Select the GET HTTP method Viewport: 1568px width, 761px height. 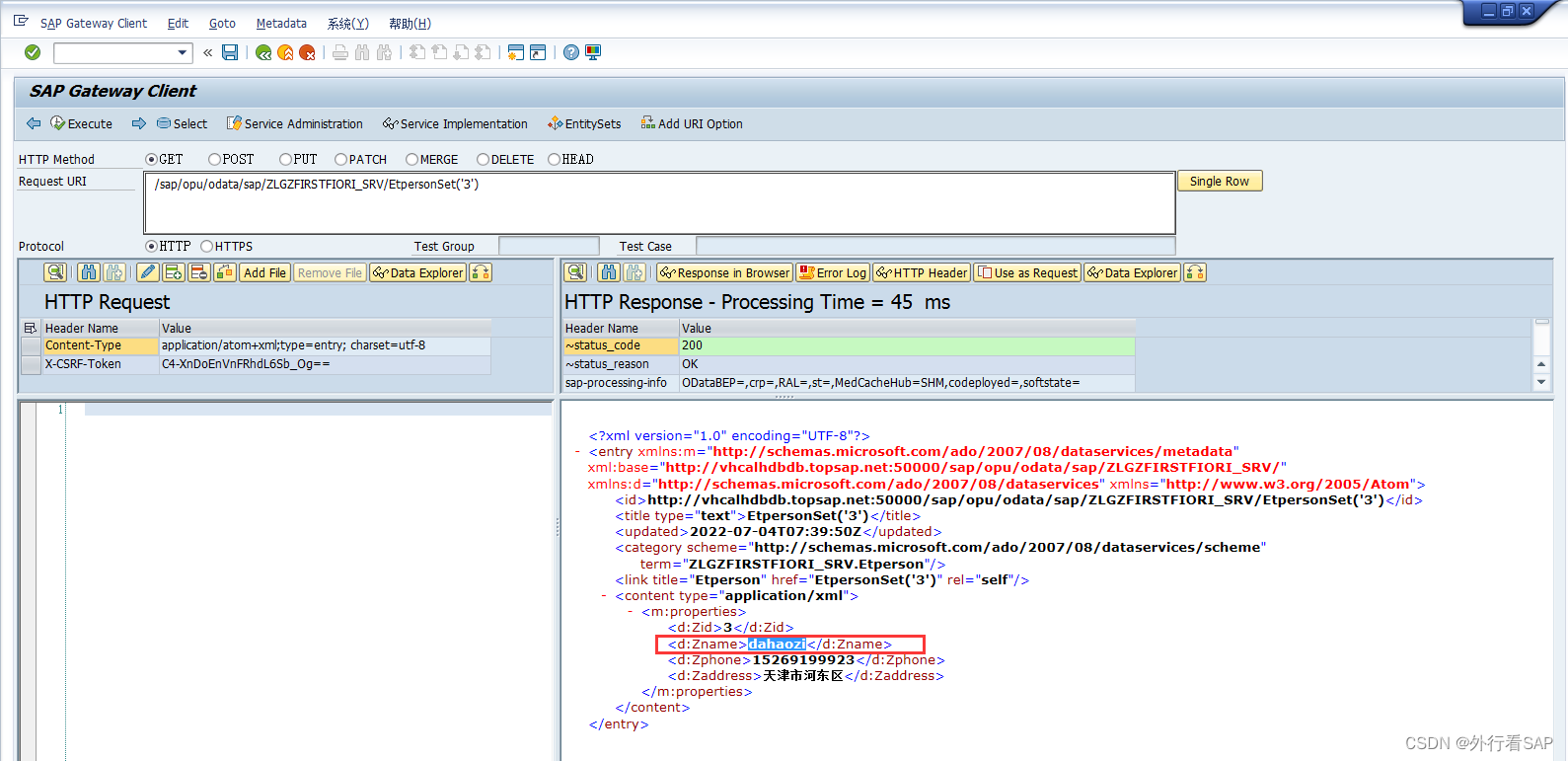click(x=151, y=159)
